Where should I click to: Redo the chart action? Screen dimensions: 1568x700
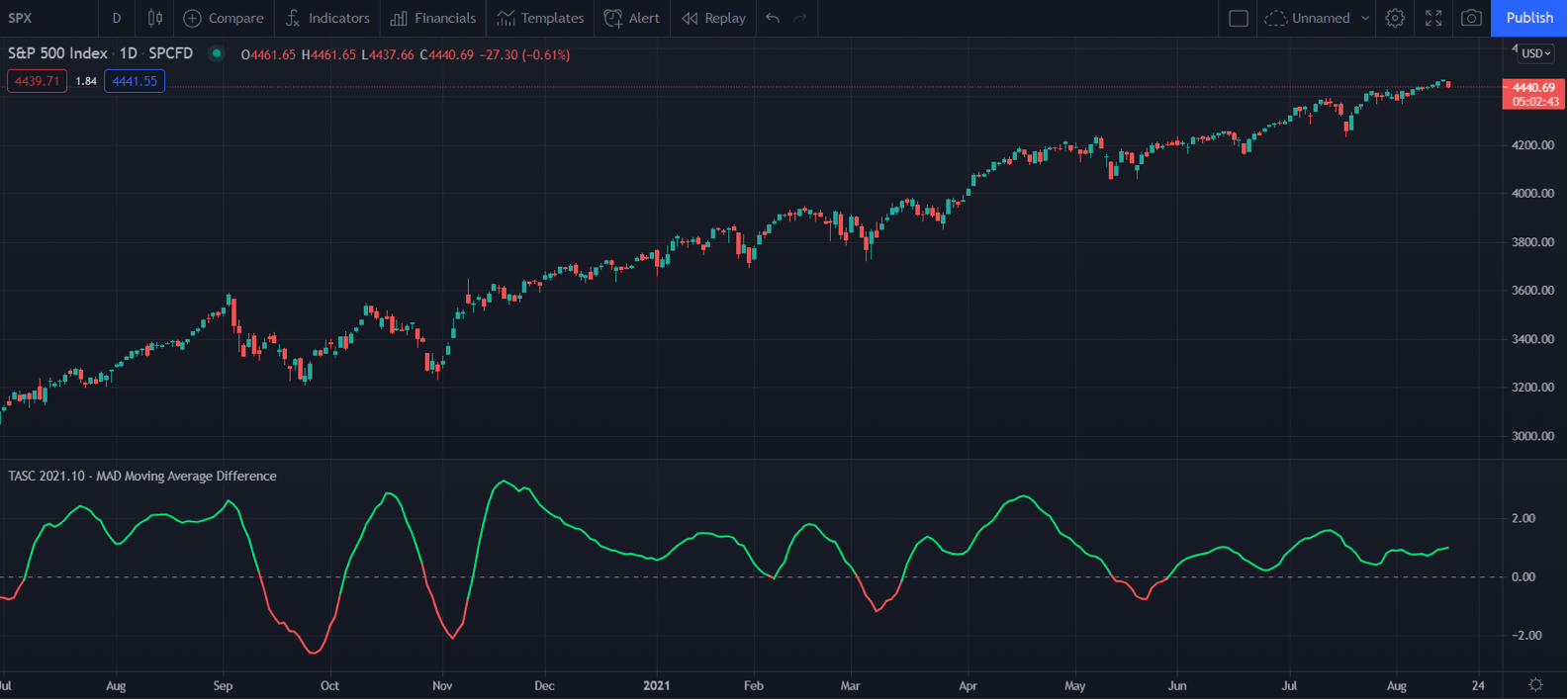(800, 18)
